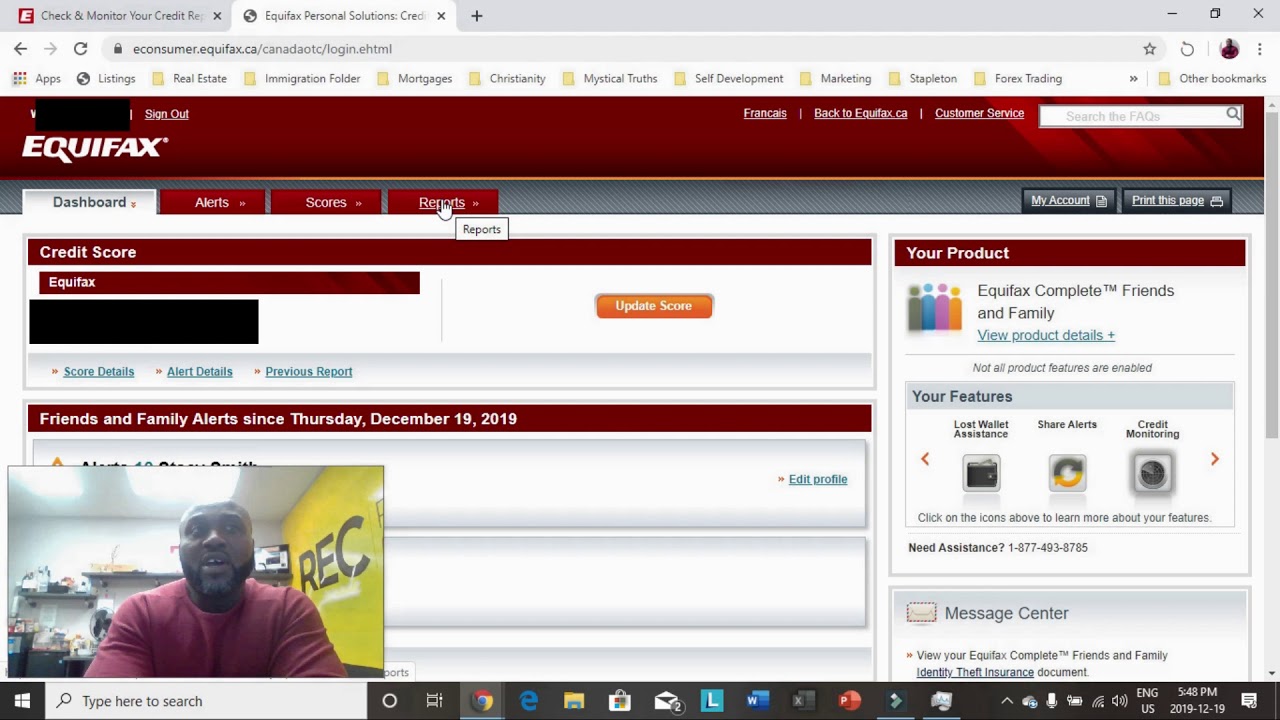Click the Edit profile link
The width and height of the screenshot is (1280, 720).
[818, 479]
